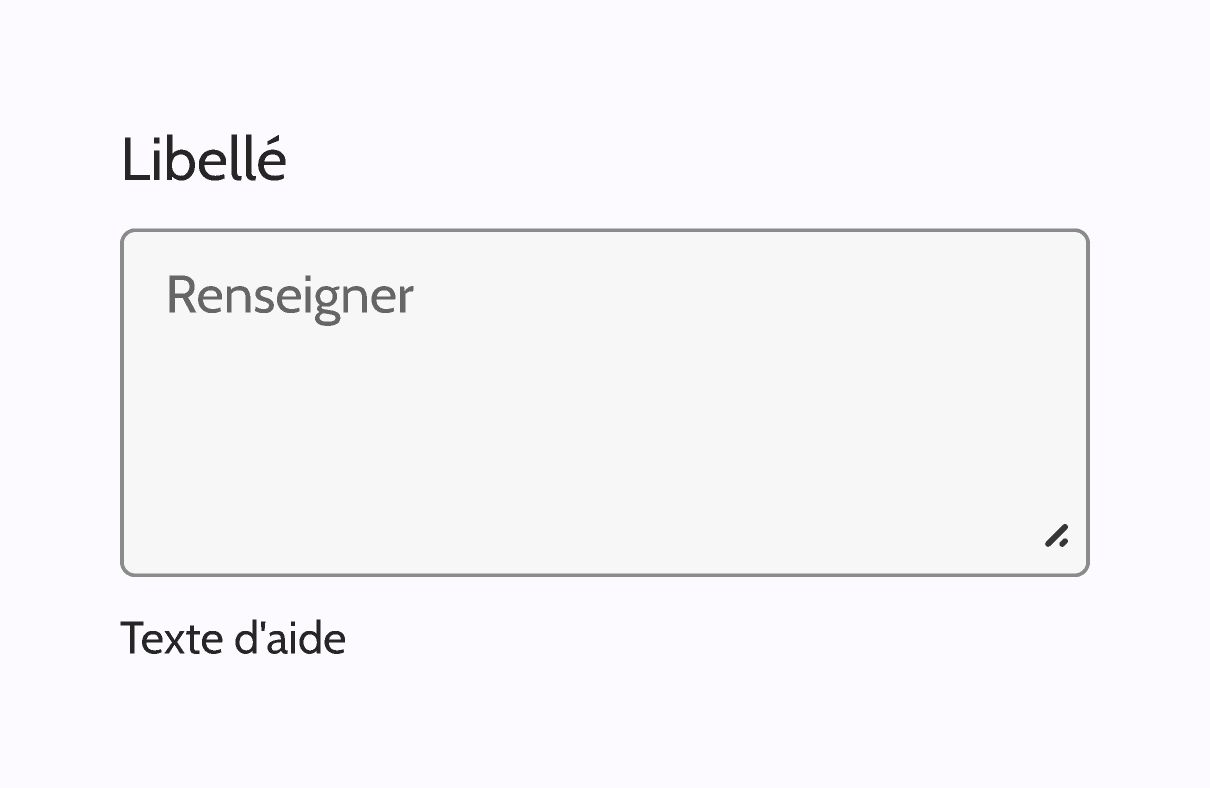1210x788 pixels.
Task: Select the Libellé heading text
Action: click(203, 158)
